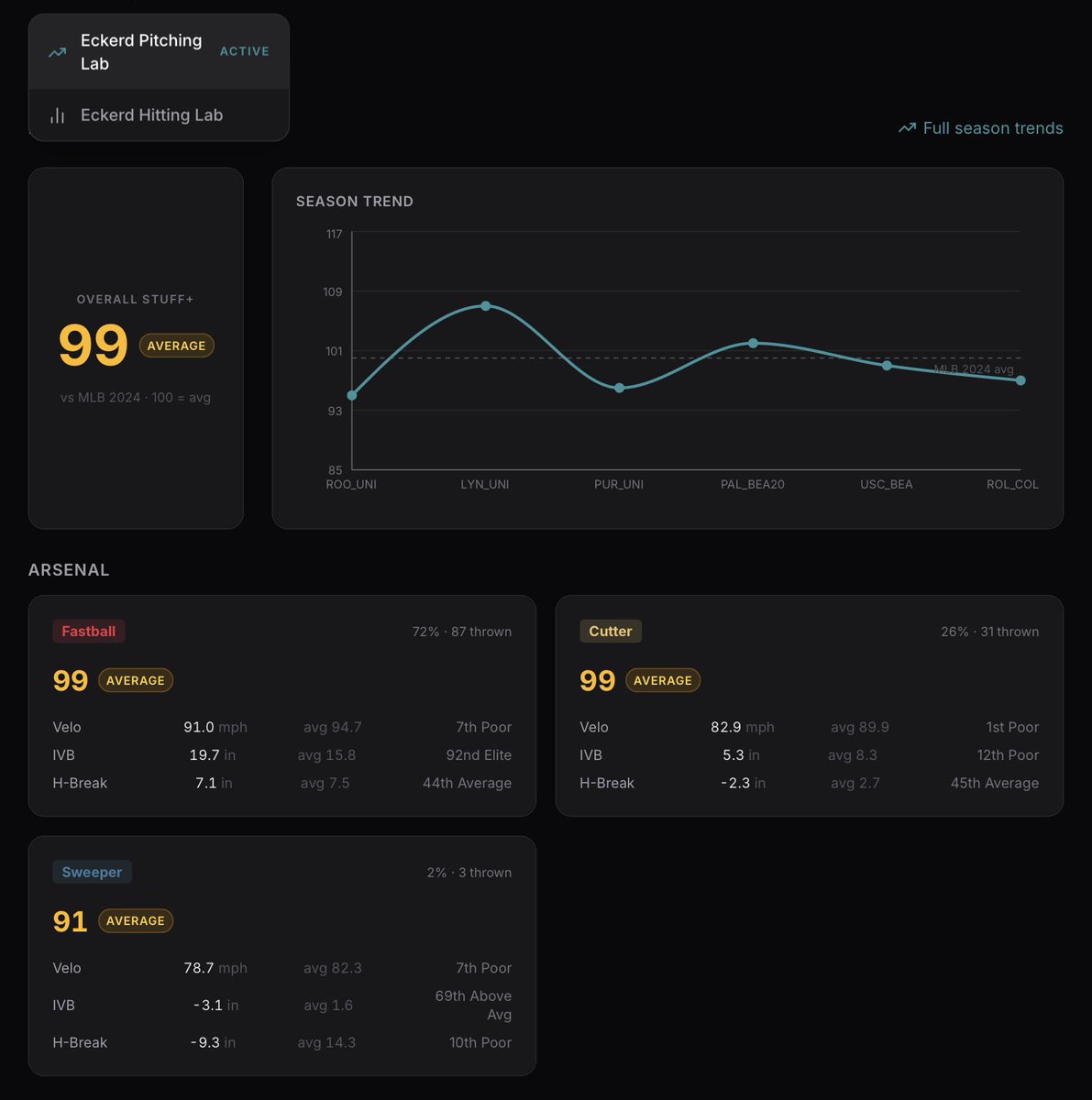Click the ARSENAL section heading

(69, 570)
